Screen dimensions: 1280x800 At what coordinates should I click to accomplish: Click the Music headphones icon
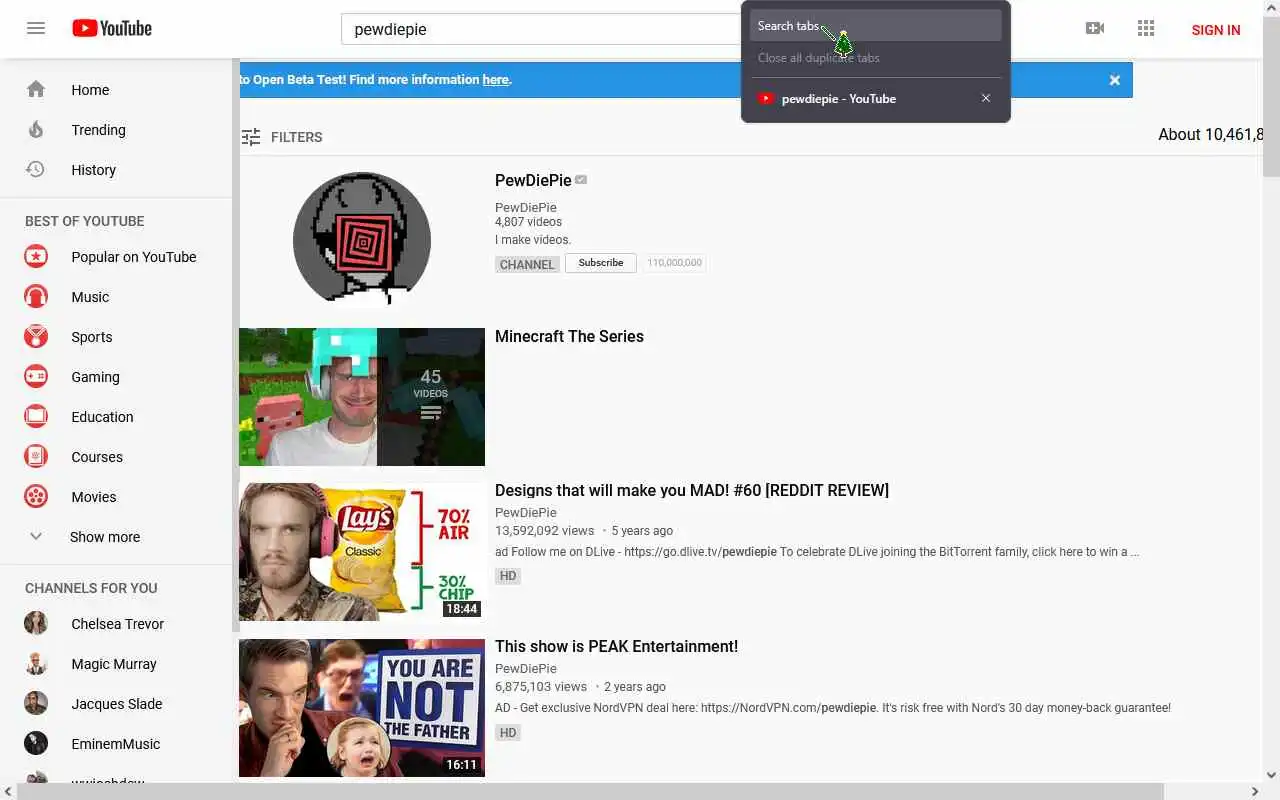pos(36,296)
